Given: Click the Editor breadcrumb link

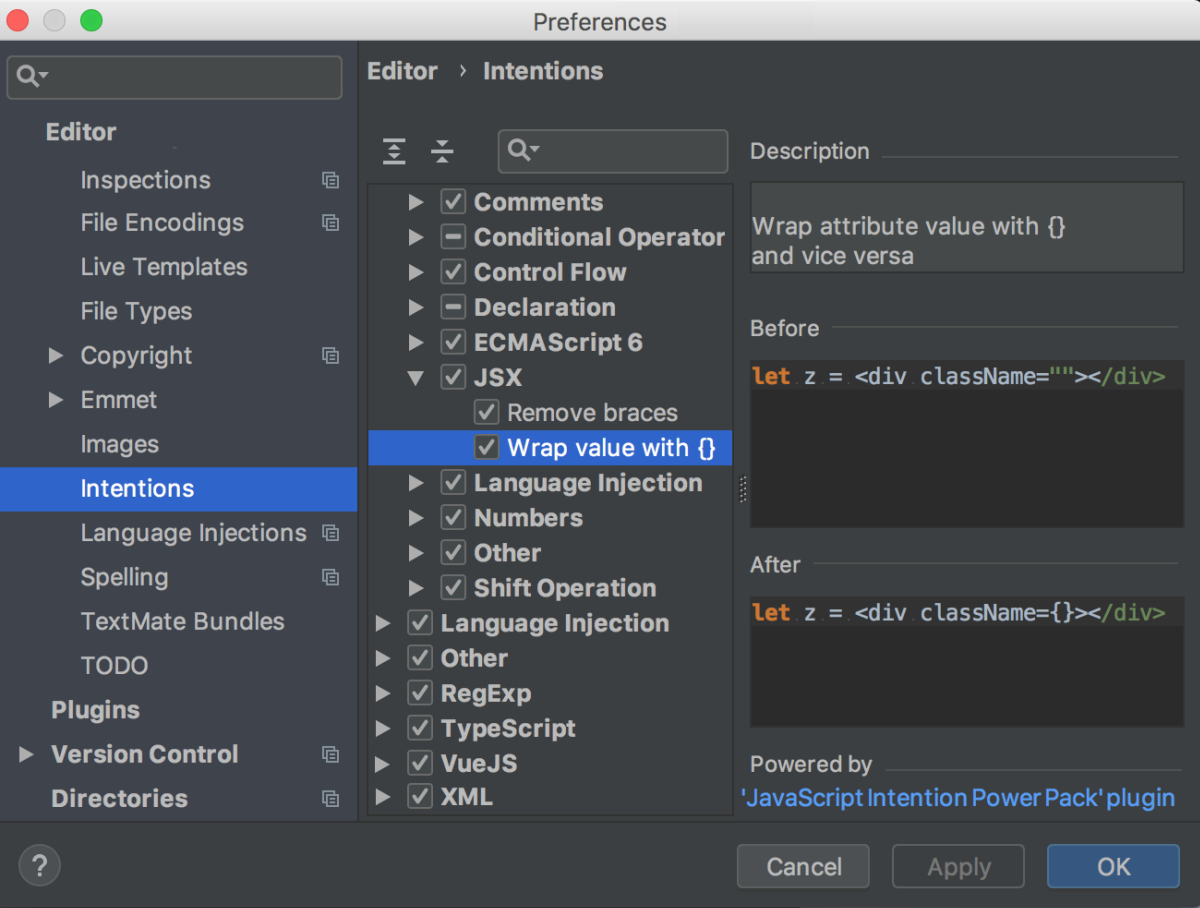Looking at the screenshot, I should pyautogui.click(x=402, y=71).
